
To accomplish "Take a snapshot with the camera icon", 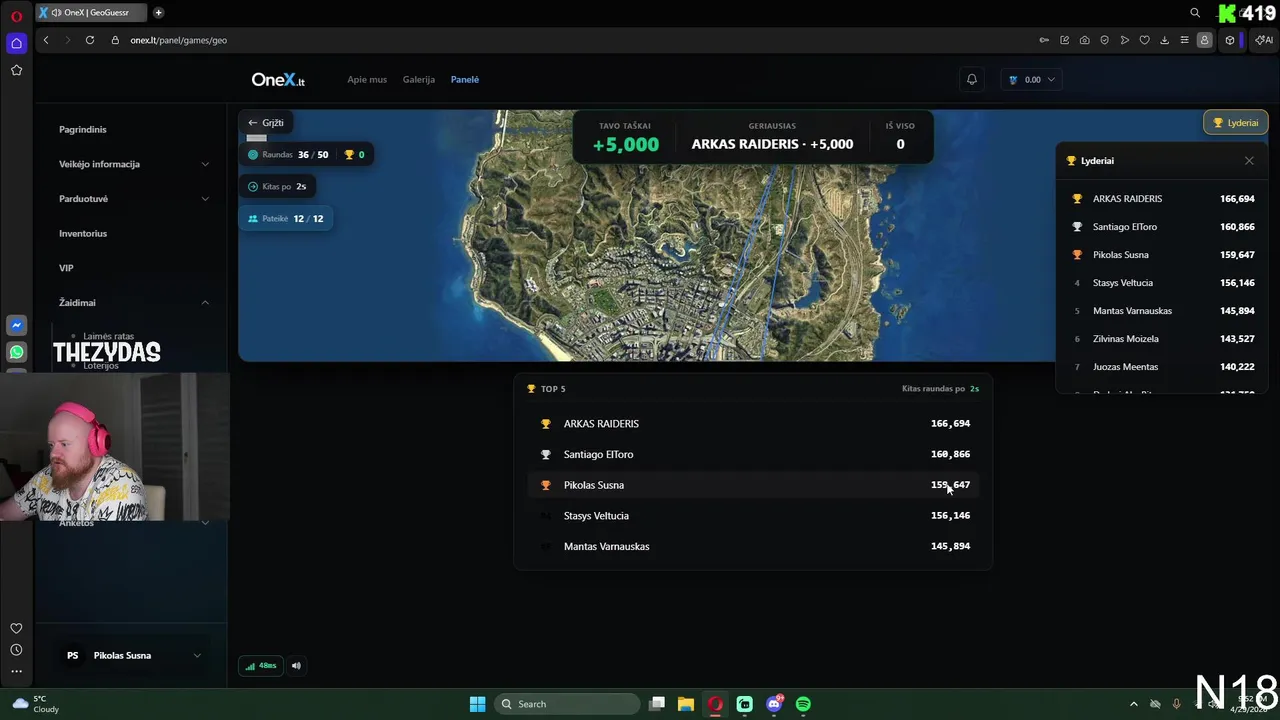I will coord(1084,40).
